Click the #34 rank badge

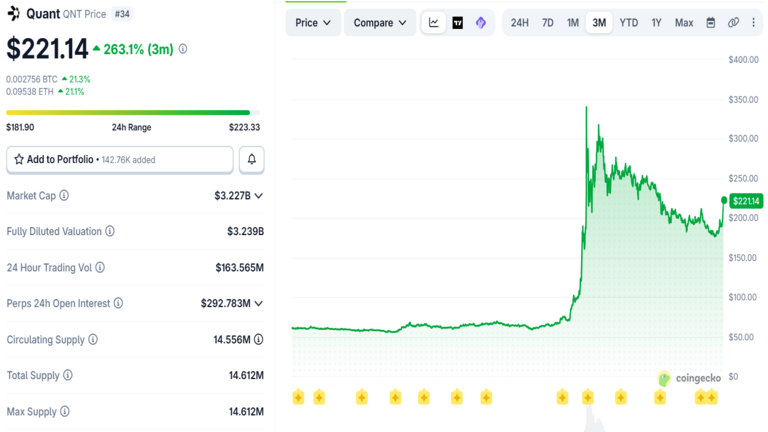point(122,14)
